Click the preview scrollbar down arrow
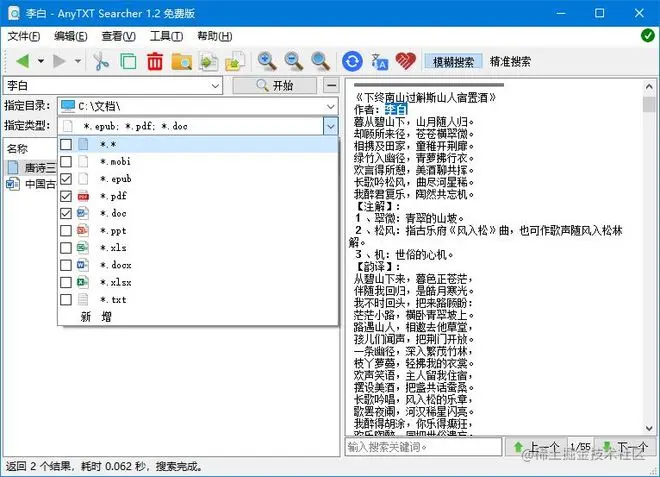Image resolution: width=660 pixels, height=477 pixels. point(649,428)
